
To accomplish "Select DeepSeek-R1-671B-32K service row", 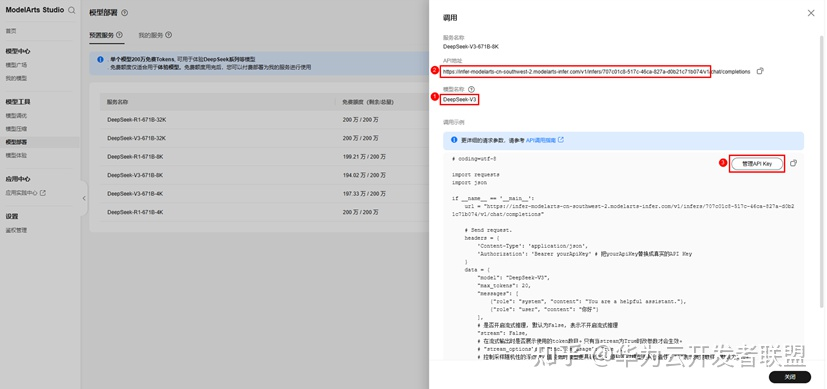I will (x=258, y=120).
